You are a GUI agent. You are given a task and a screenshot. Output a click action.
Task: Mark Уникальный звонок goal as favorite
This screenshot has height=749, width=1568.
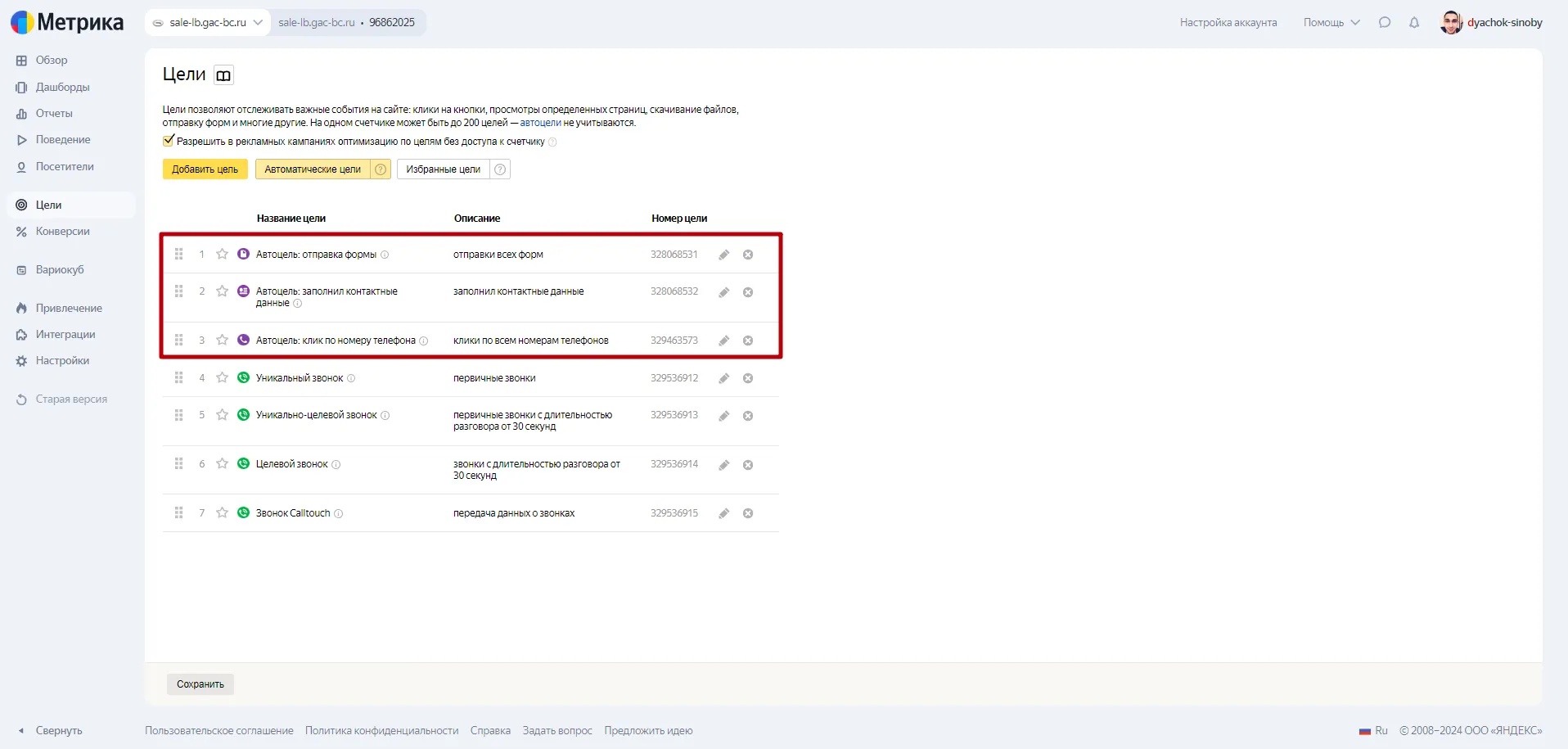tap(222, 377)
